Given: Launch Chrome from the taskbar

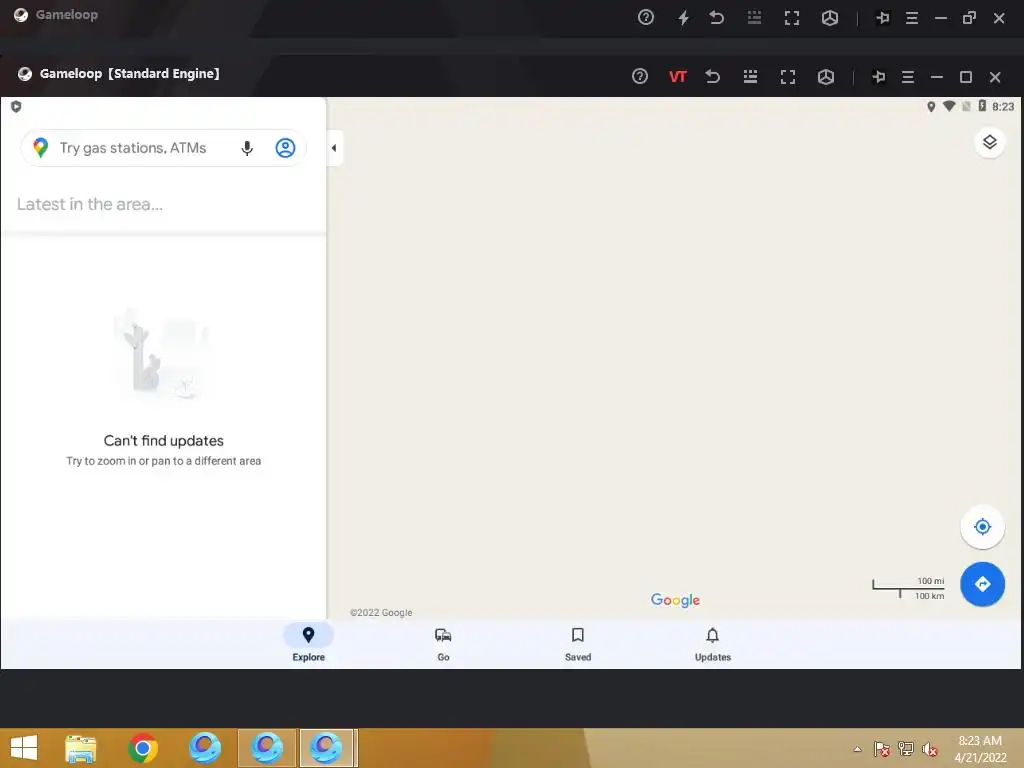Looking at the screenshot, I should coord(143,748).
